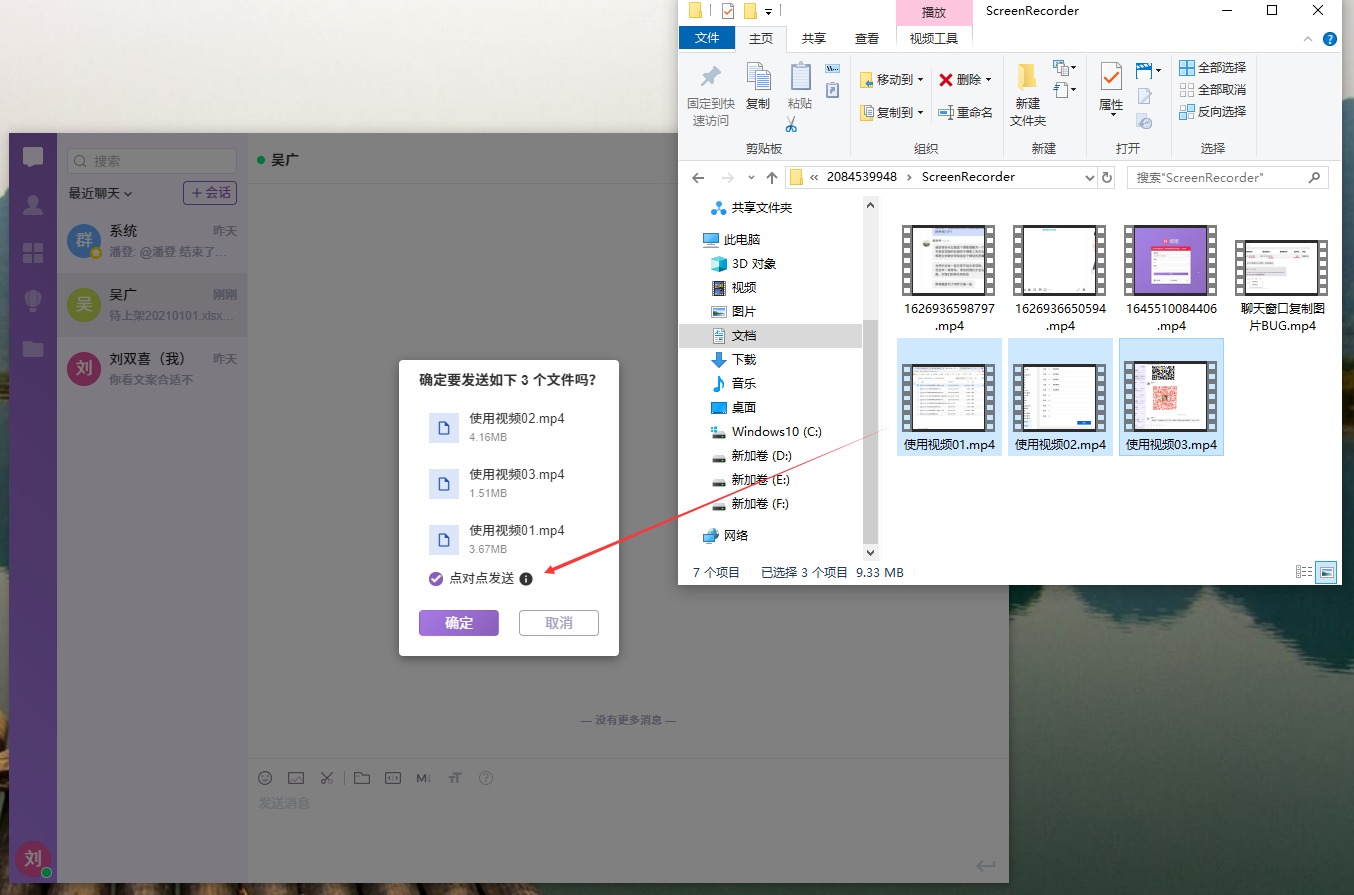Screen dimensions: 1354x895
Task: Collapse the Explorer ribbon
Action: [x=1308, y=39]
